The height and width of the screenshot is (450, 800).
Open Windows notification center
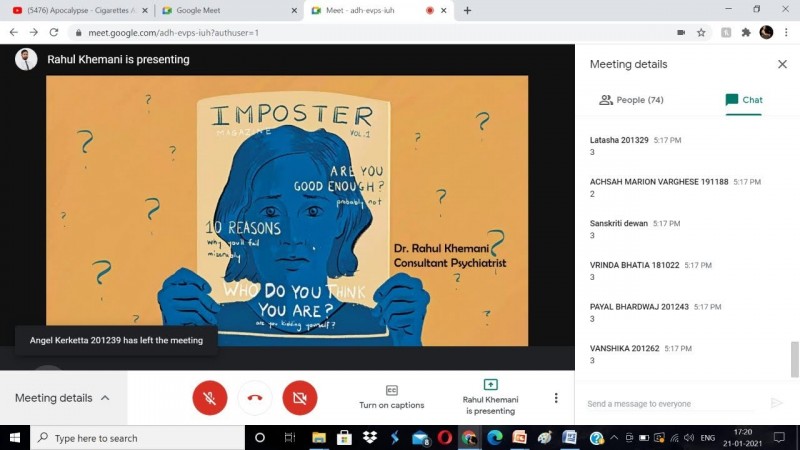point(779,438)
